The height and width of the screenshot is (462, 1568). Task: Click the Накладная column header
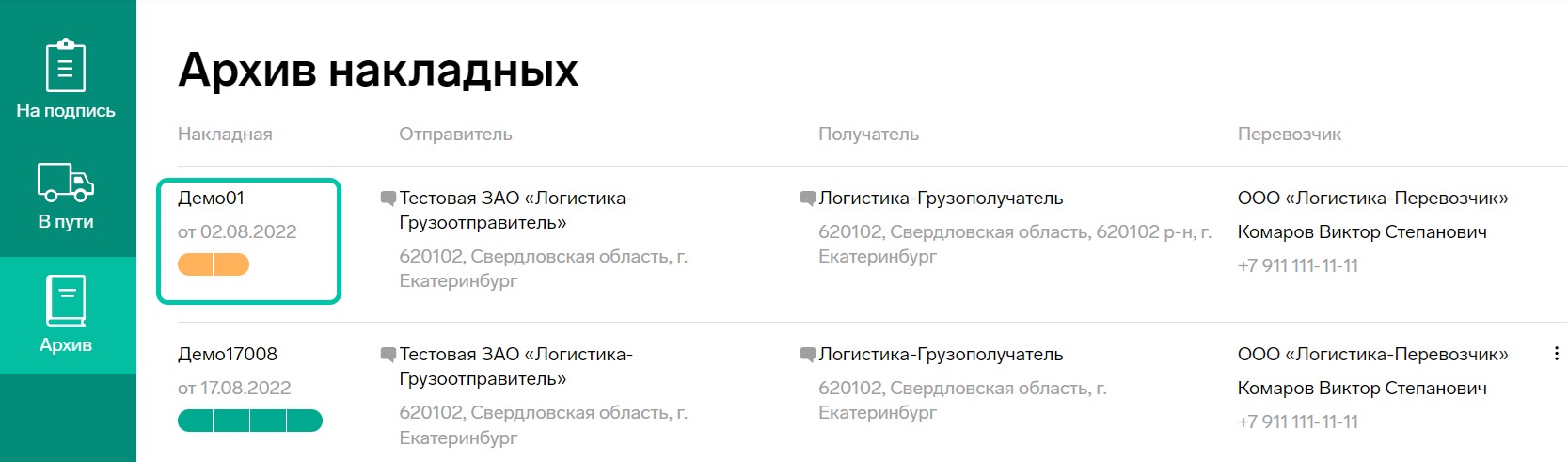coord(225,134)
